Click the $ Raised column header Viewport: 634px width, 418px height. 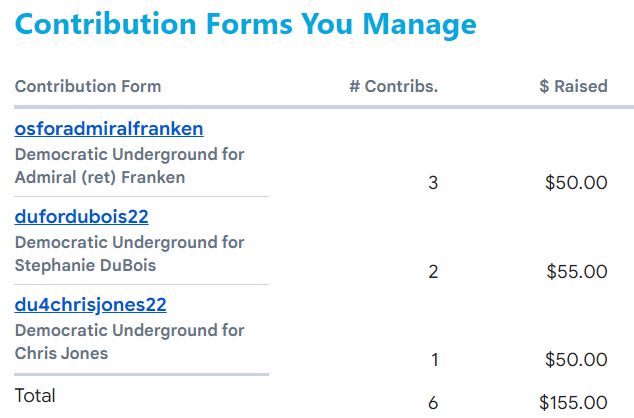tap(573, 86)
